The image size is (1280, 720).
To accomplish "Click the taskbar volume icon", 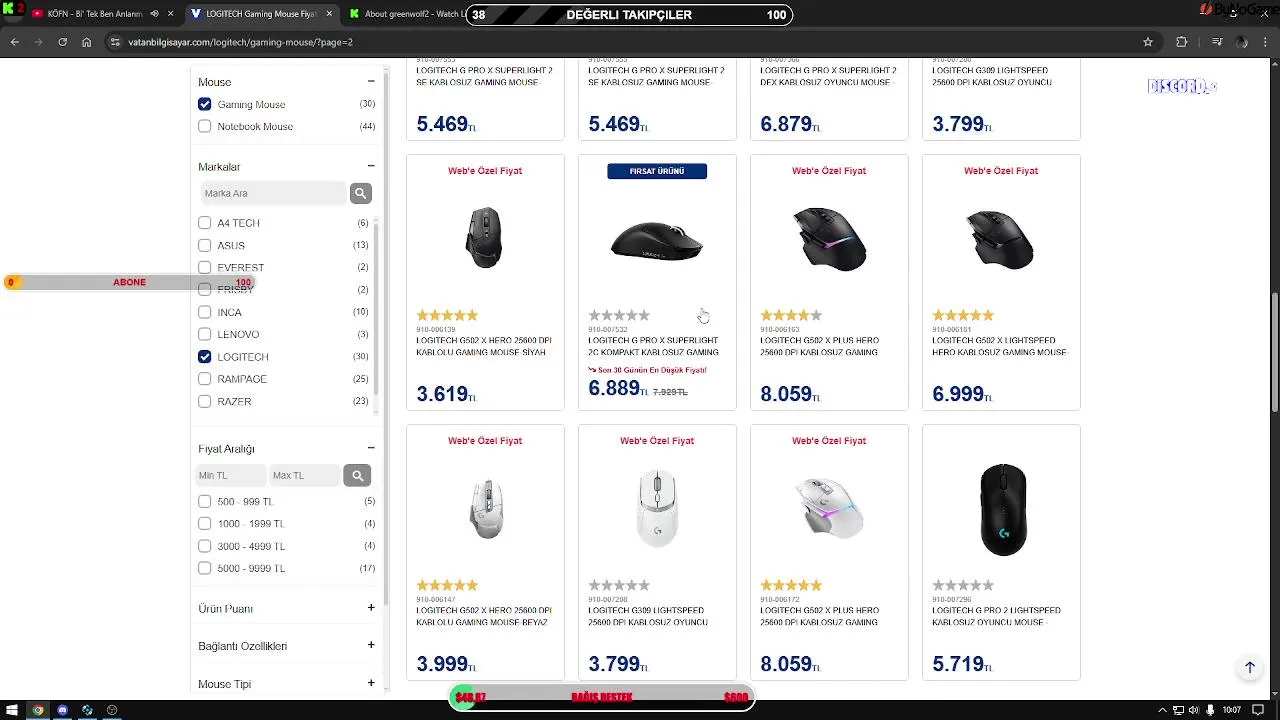I will pos(1193,710).
